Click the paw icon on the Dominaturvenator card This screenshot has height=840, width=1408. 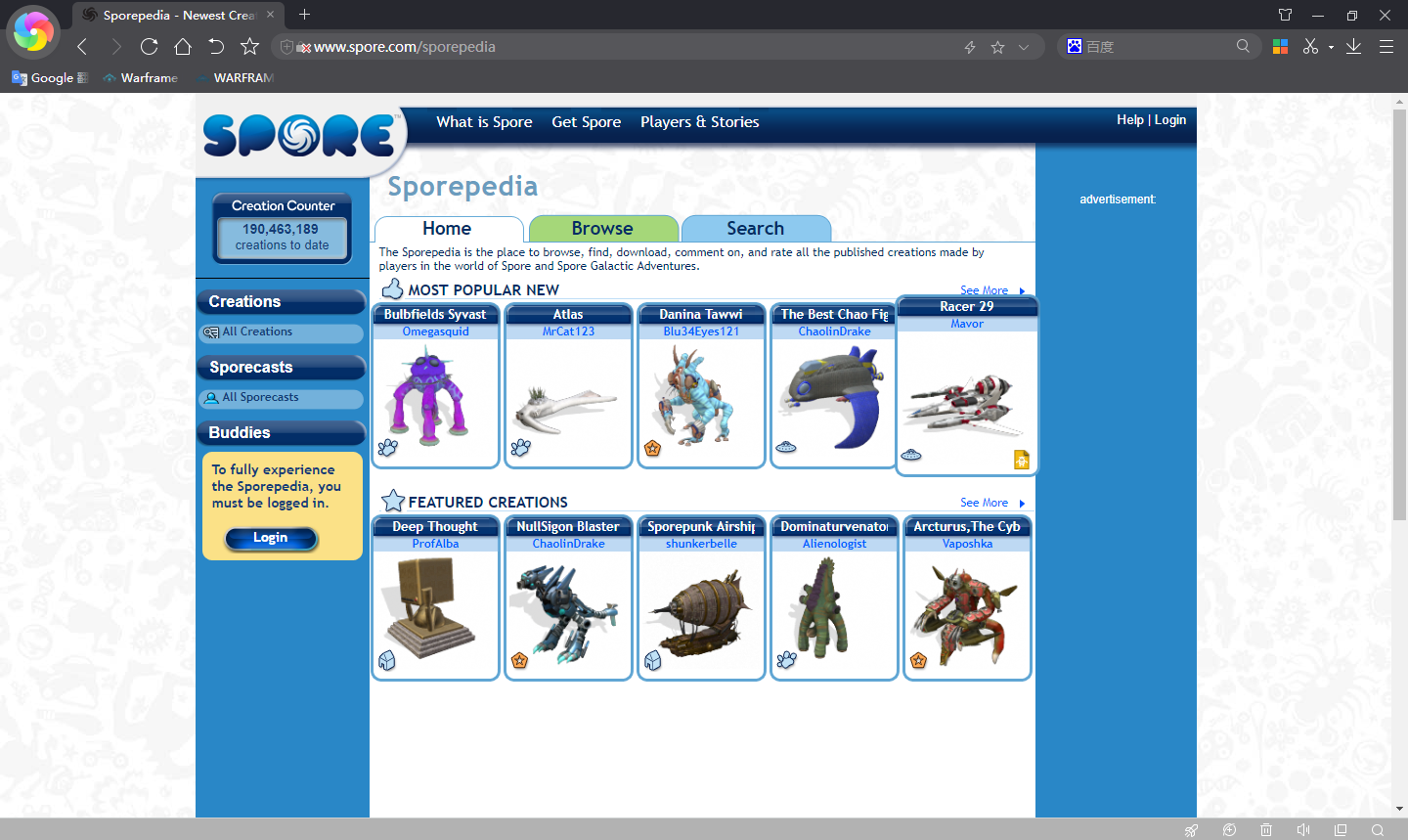[x=786, y=660]
